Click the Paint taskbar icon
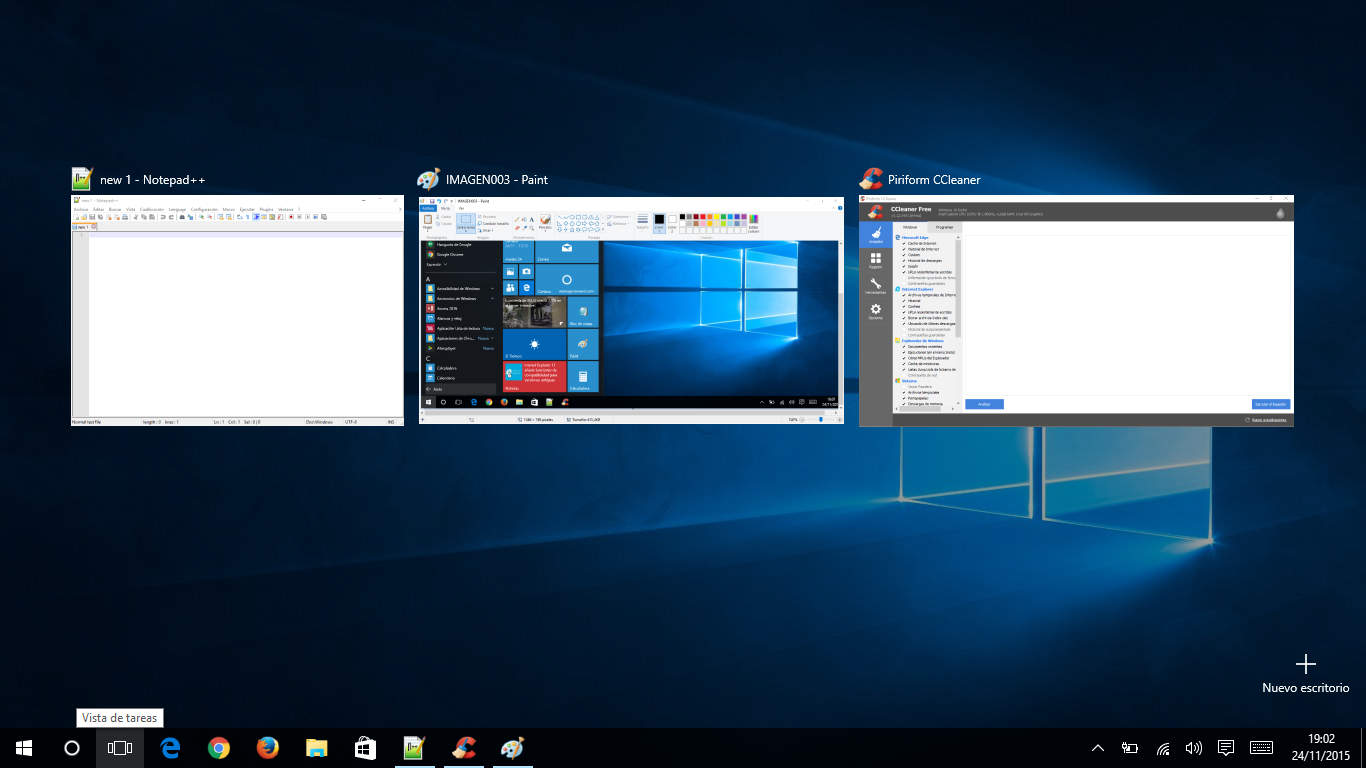 [512, 748]
